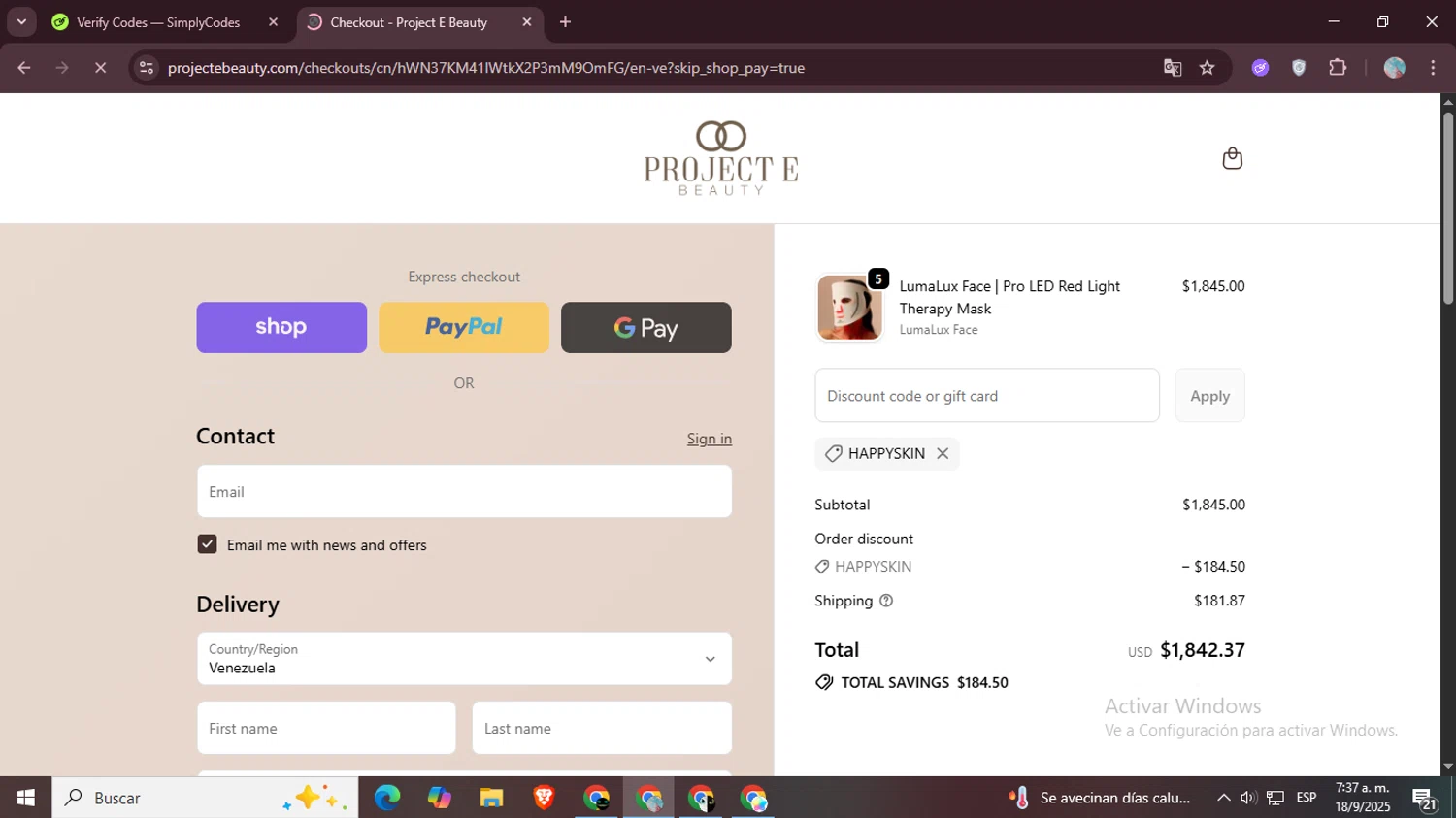The width and height of the screenshot is (1456, 818).
Task: Click the Sign in link
Action: pos(710,439)
